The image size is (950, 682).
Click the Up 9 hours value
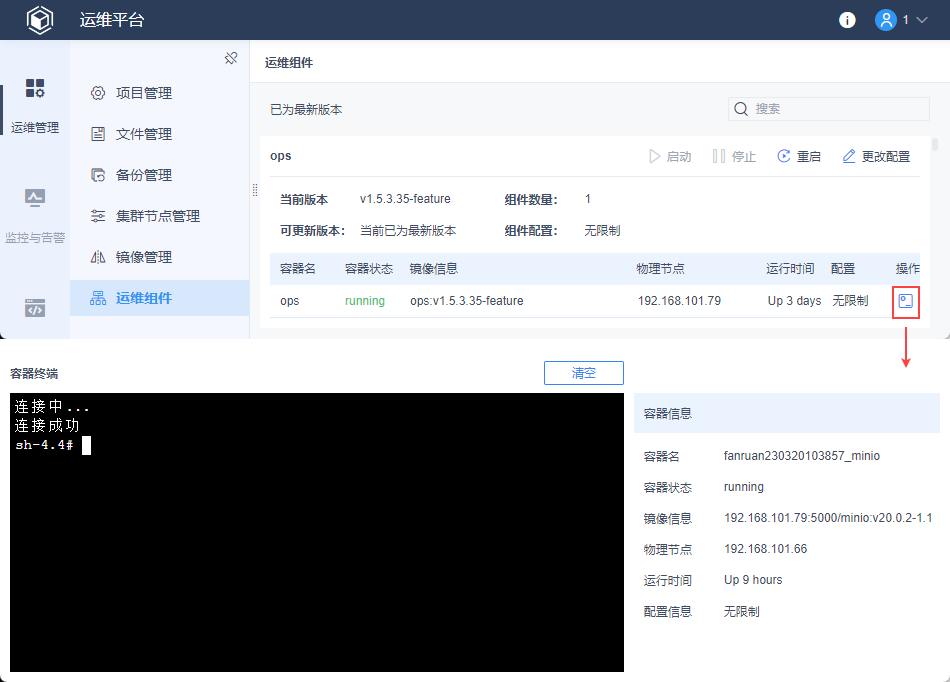(x=753, y=580)
